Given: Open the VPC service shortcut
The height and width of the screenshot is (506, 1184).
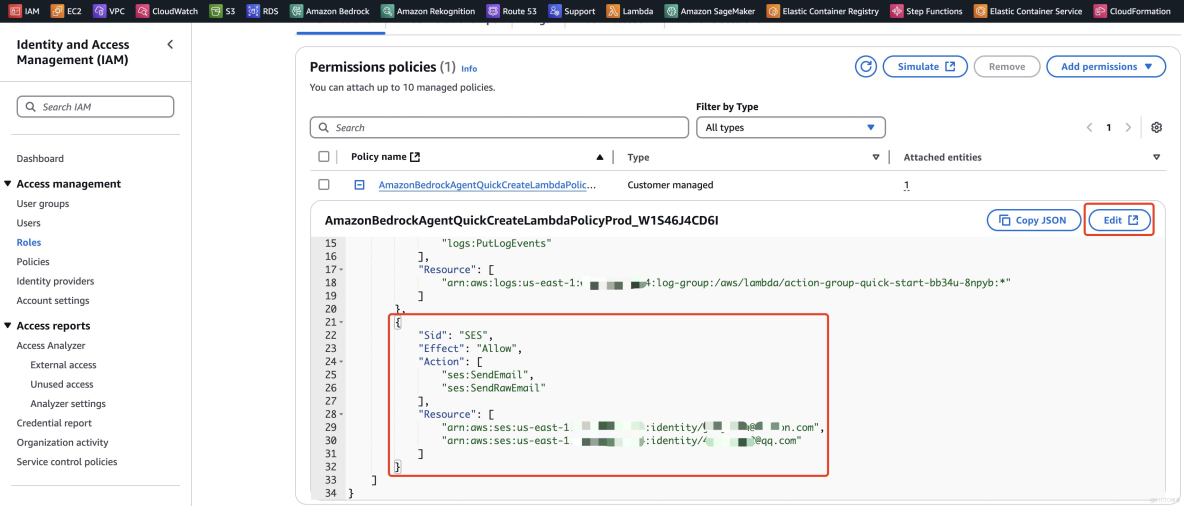Looking at the screenshot, I should [x=109, y=11].
